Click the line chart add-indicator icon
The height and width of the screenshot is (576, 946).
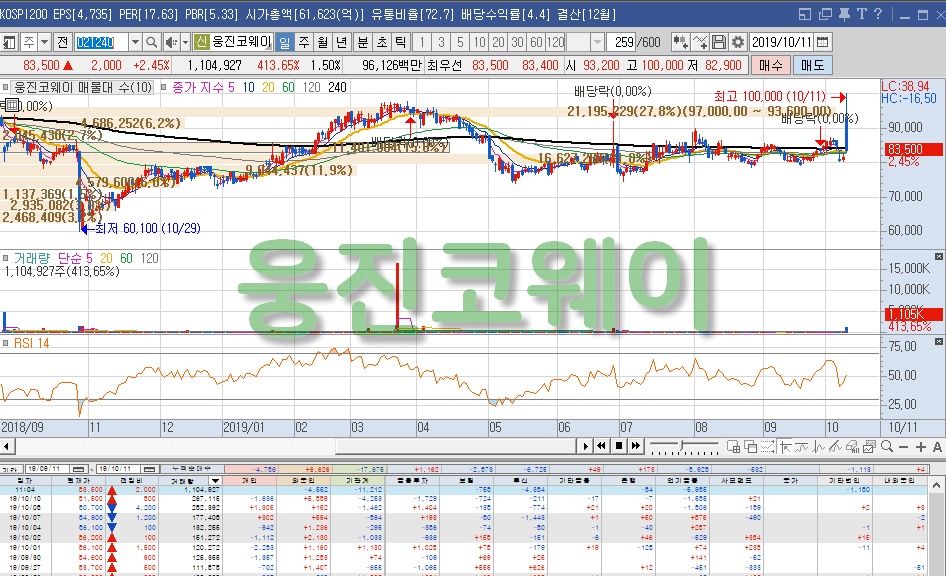[699, 42]
